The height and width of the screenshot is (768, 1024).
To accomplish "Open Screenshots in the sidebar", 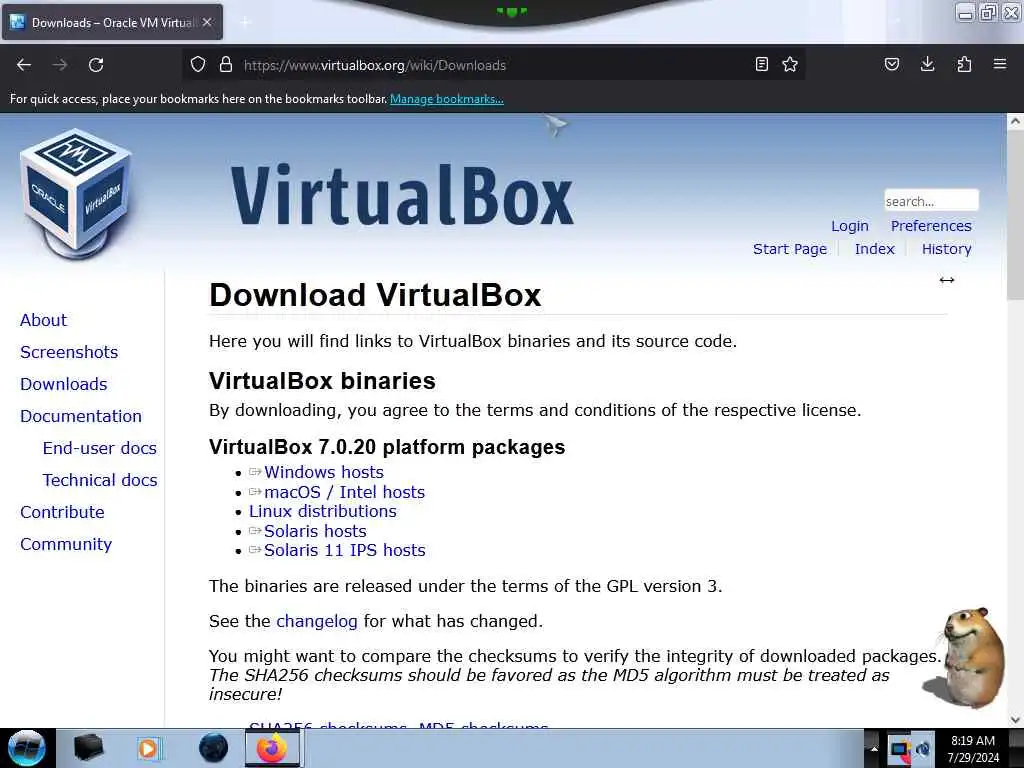I will [x=69, y=352].
